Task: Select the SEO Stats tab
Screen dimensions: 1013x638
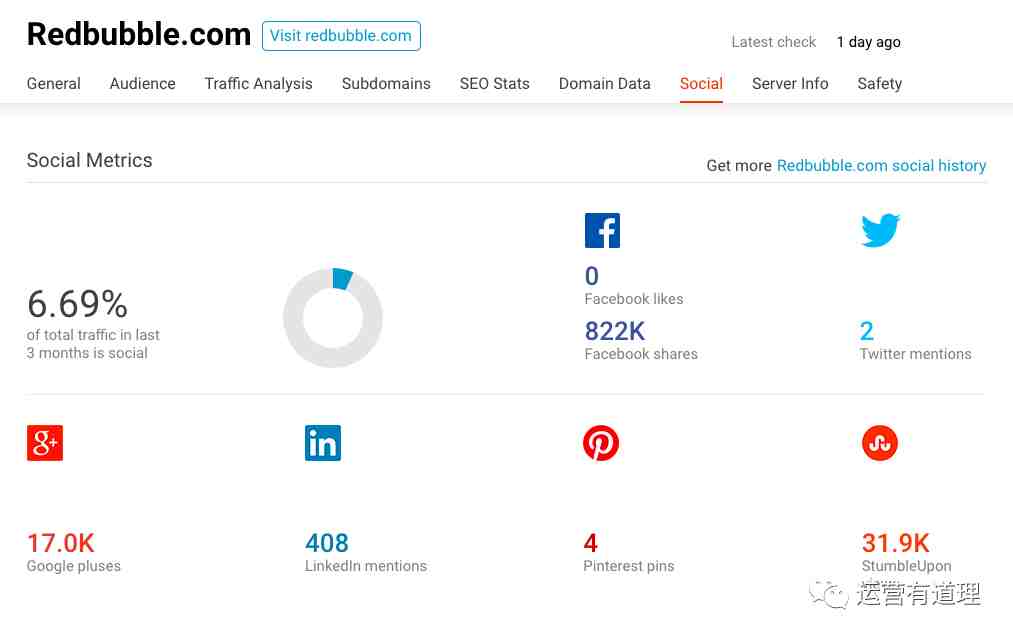Action: (x=495, y=84)
